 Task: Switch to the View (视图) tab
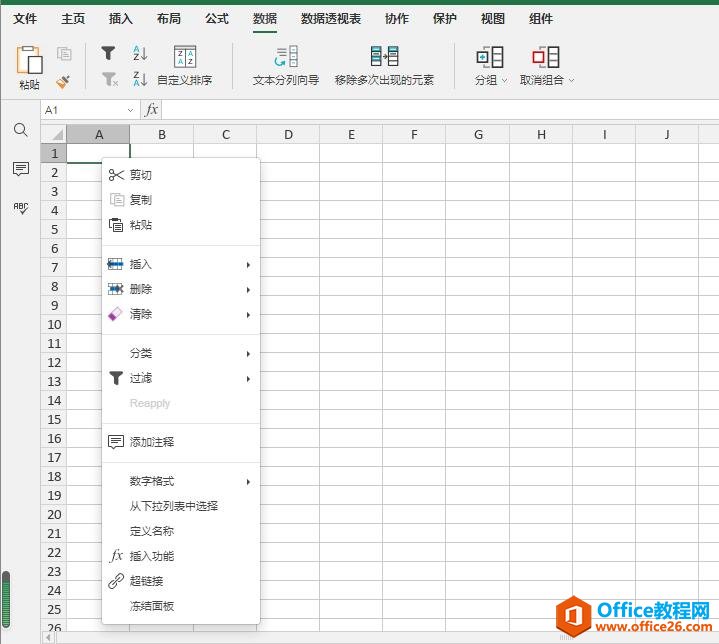point(493,19)
